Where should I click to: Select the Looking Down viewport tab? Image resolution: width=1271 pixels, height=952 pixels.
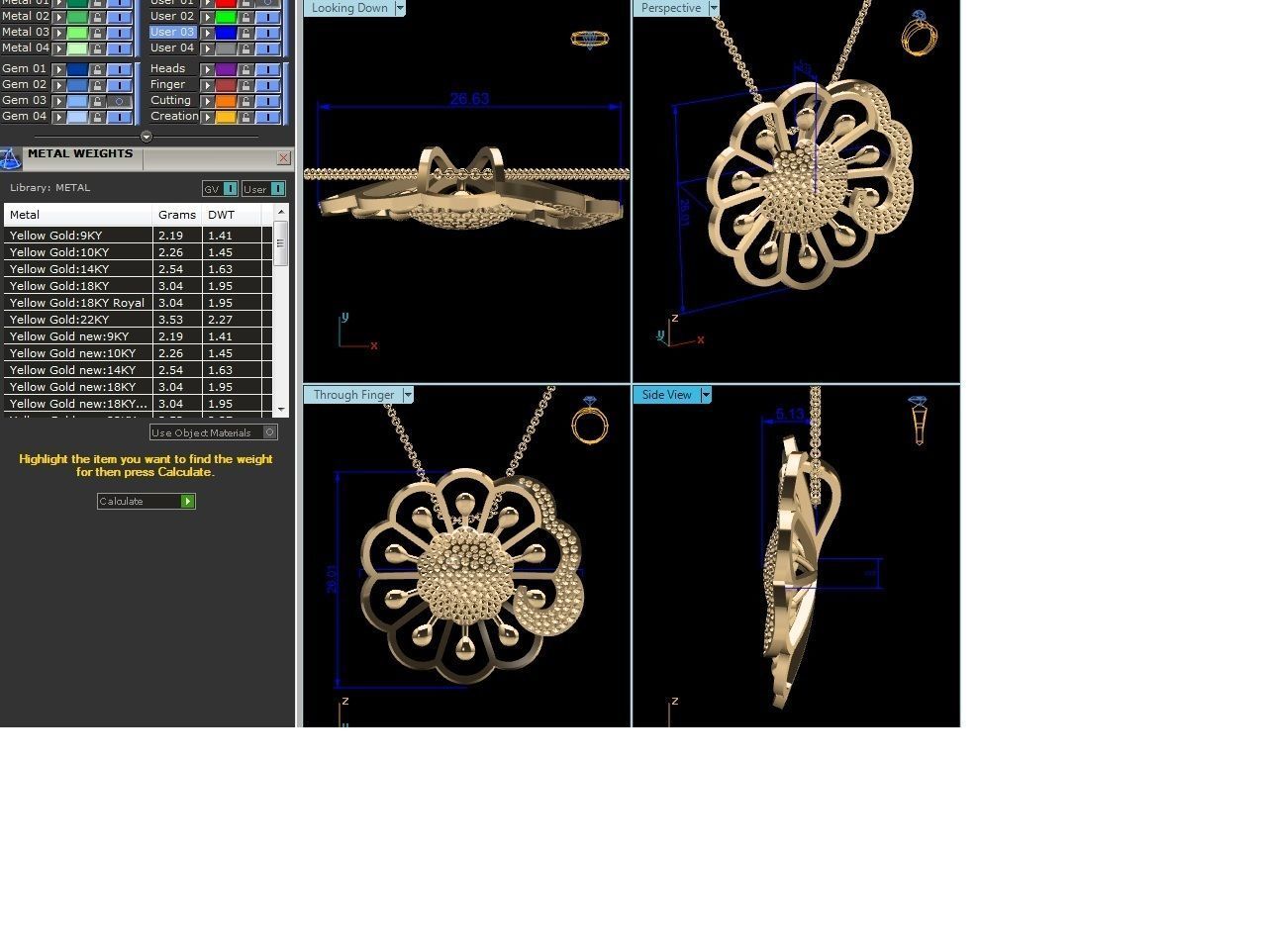click(x=349, y=8)
